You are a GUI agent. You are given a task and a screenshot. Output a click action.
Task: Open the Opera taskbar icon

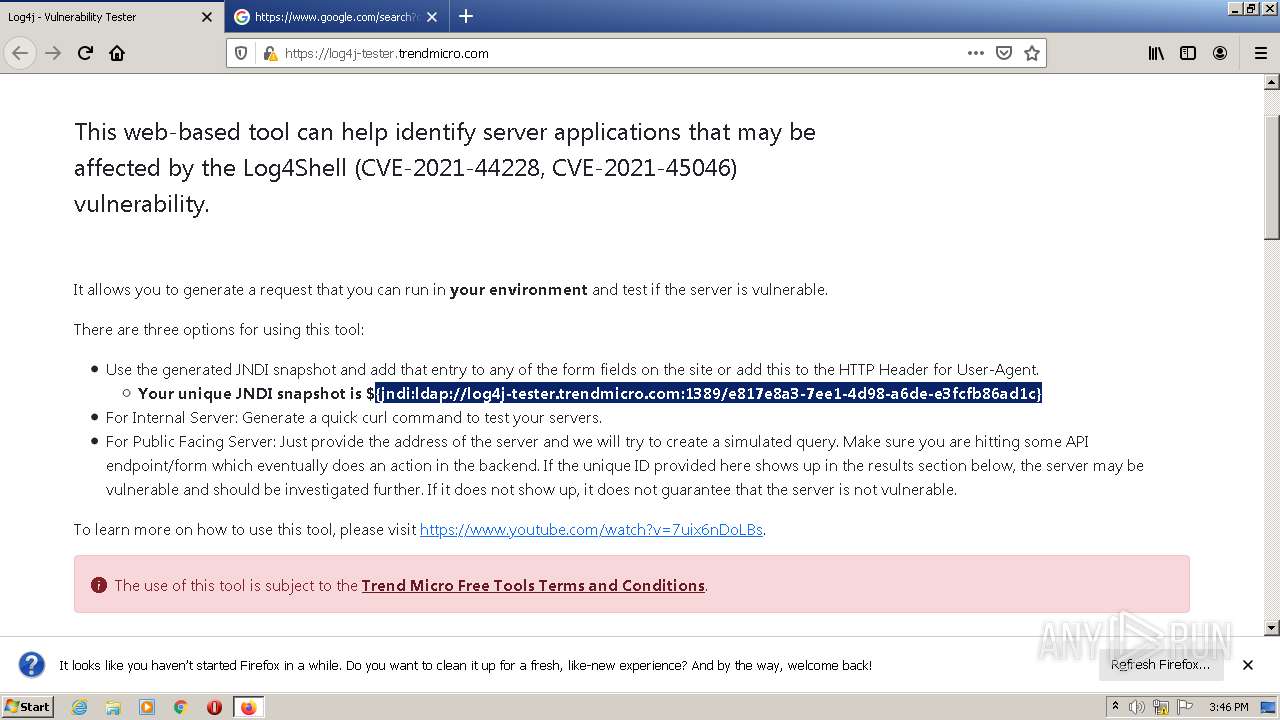coord(214,707)
